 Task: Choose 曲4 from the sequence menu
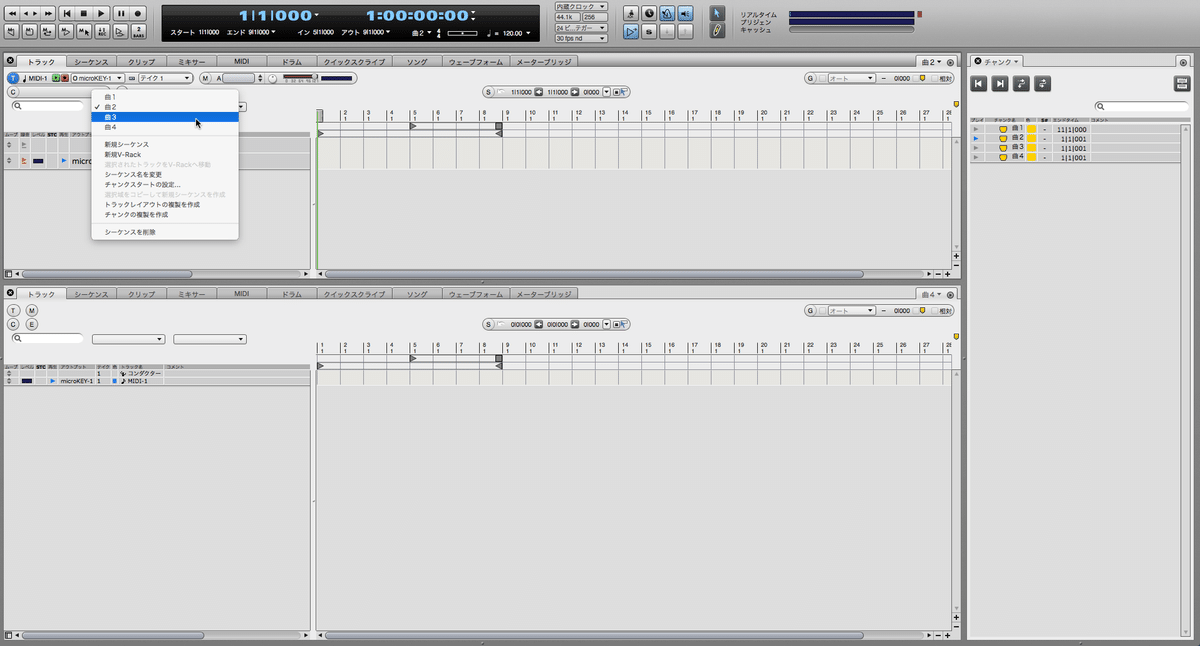coord(165,127)
